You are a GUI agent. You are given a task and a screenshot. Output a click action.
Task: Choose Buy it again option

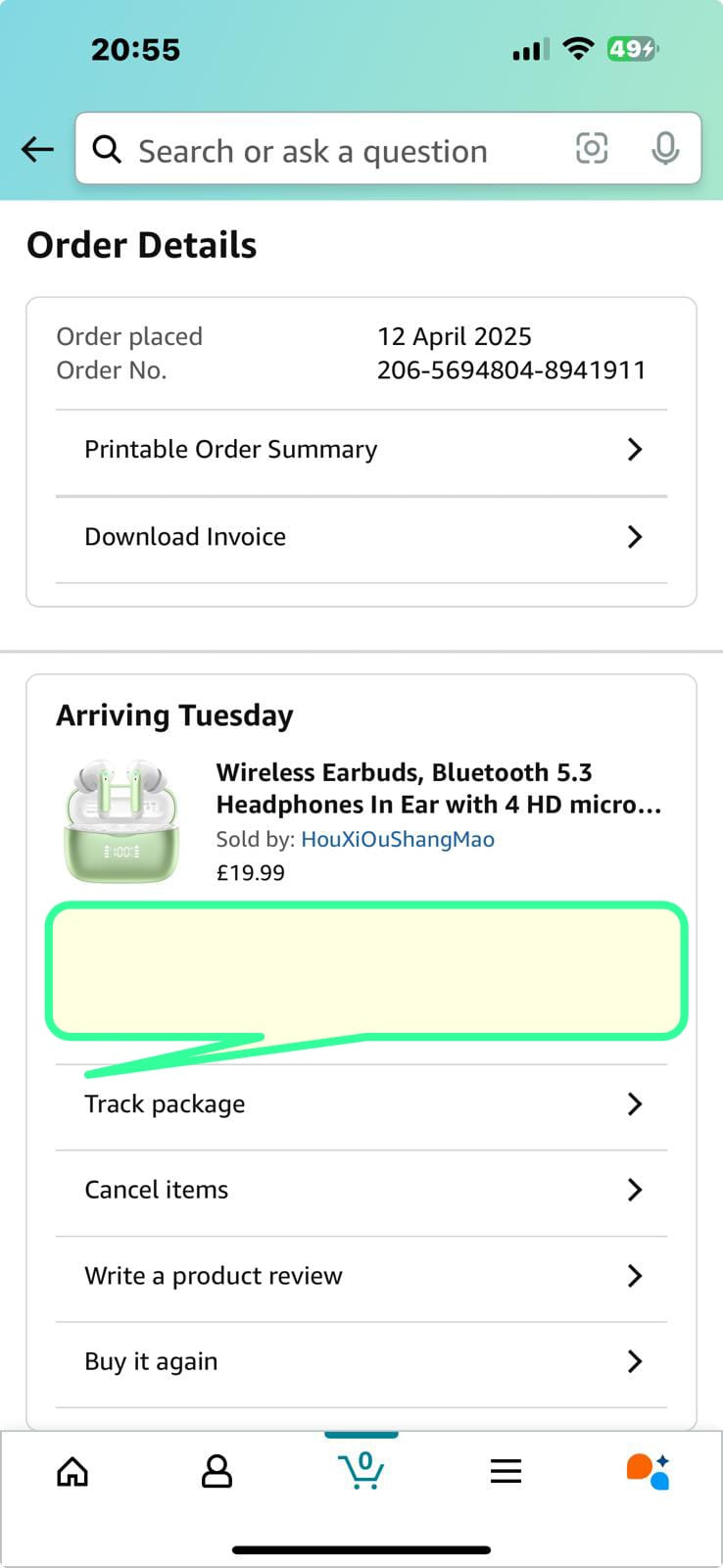(361, 1361)
